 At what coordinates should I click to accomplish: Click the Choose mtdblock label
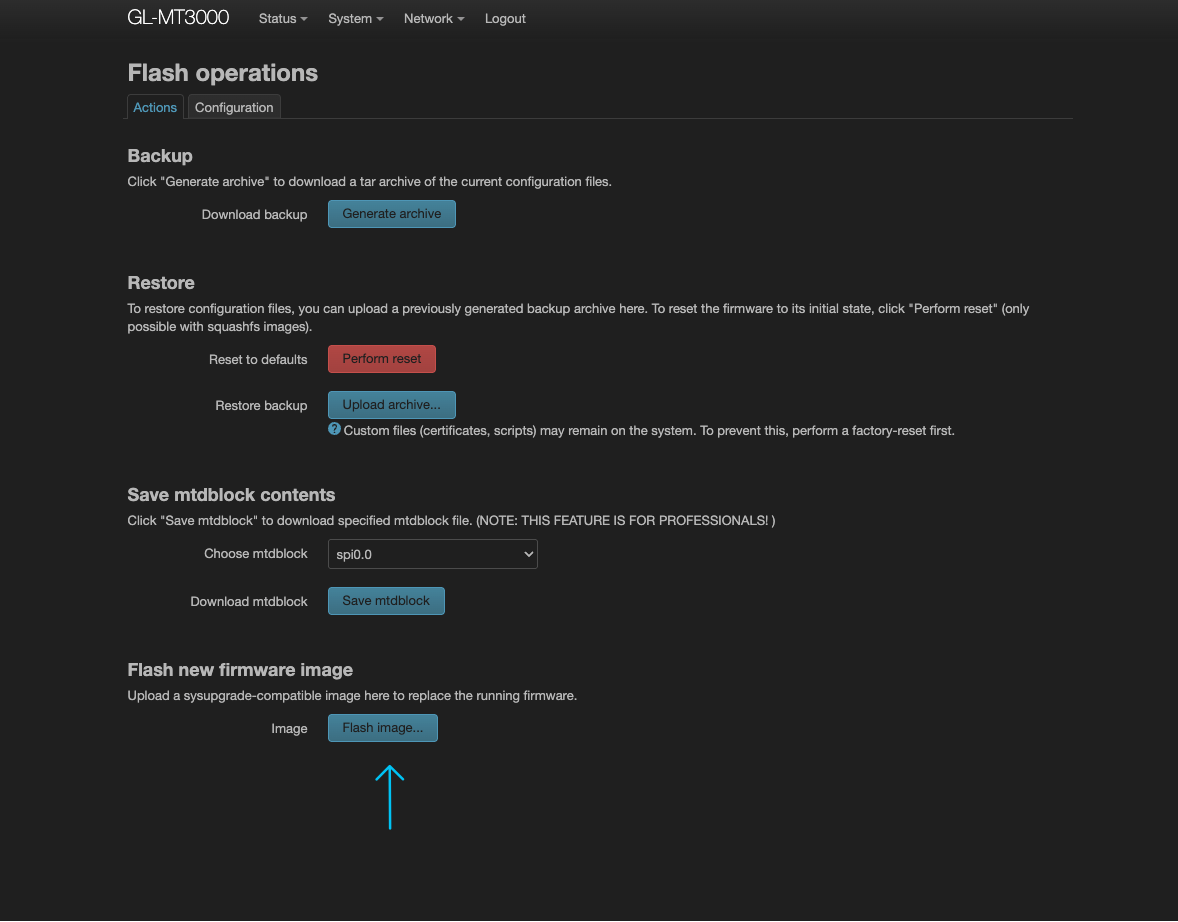click(255, 554)
